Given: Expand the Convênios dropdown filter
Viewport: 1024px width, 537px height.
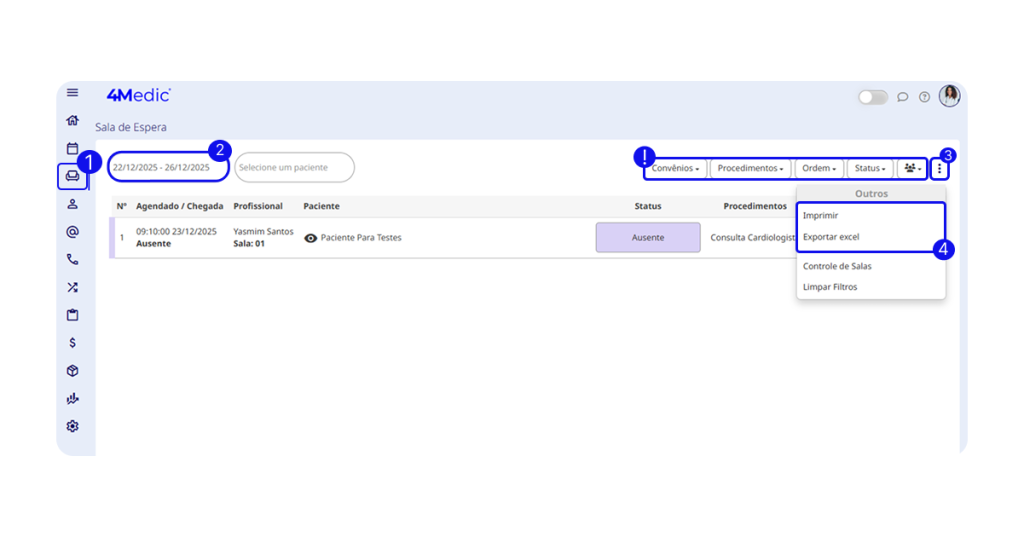Looking at the screenshot, I should click(675, 169).
